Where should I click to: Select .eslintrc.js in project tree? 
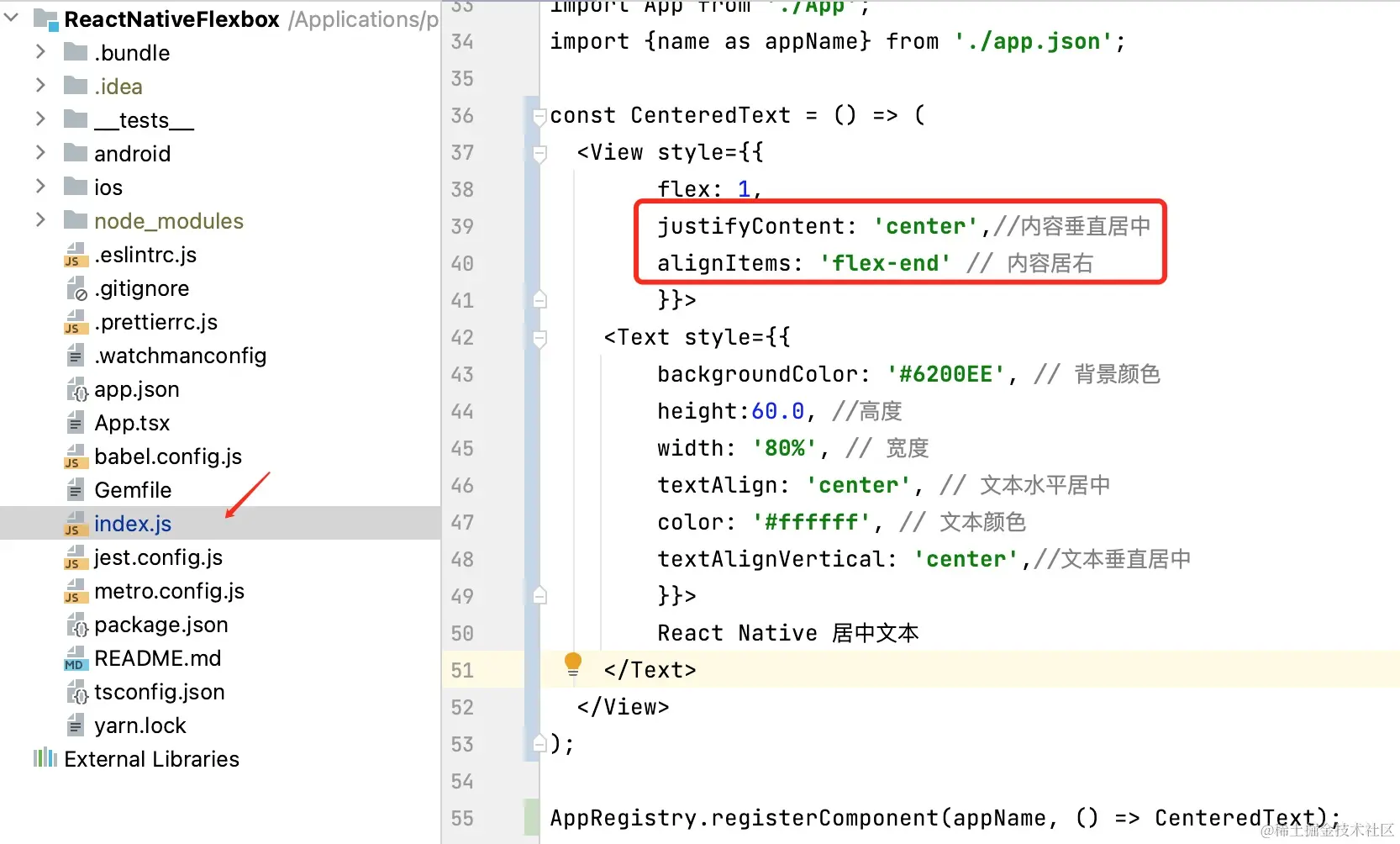pyautogui.click(x=145, y=255)
